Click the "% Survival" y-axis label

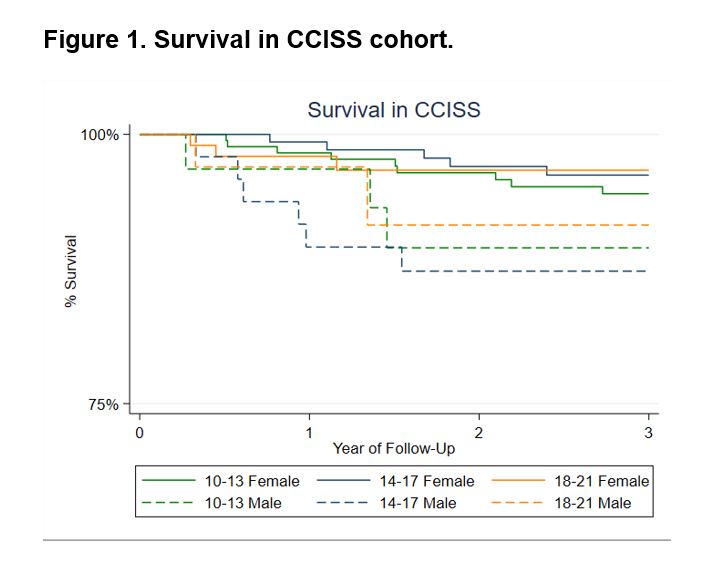coord(71,272)
